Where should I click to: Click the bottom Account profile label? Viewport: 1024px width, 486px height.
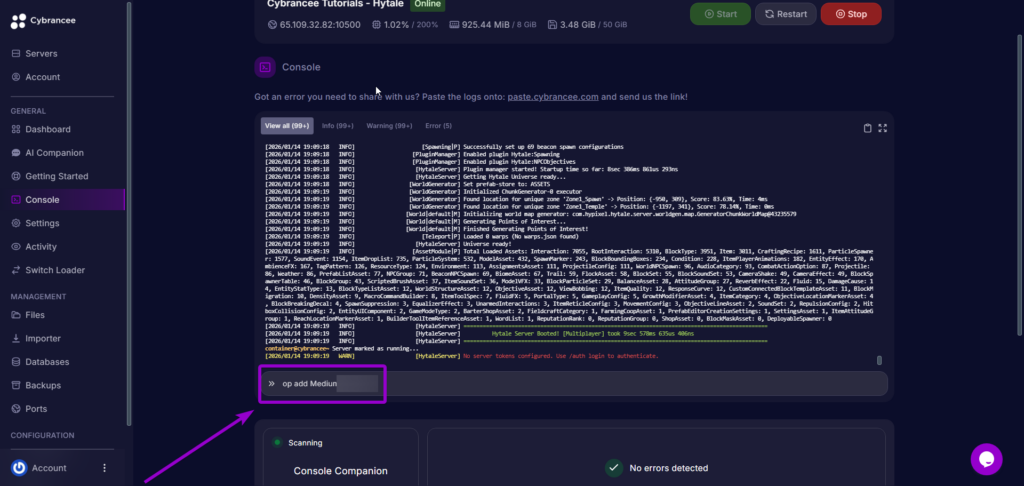pos(49,468)
